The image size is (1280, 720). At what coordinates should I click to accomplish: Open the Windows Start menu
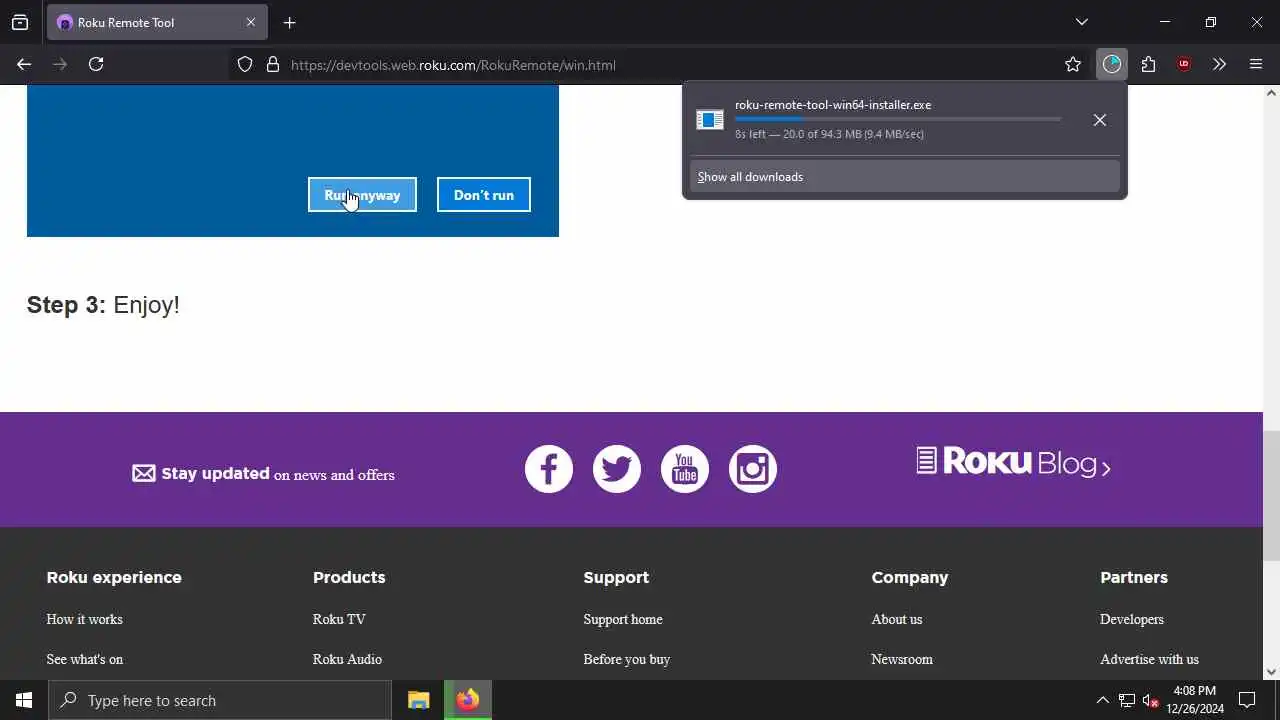pos(24,700)
